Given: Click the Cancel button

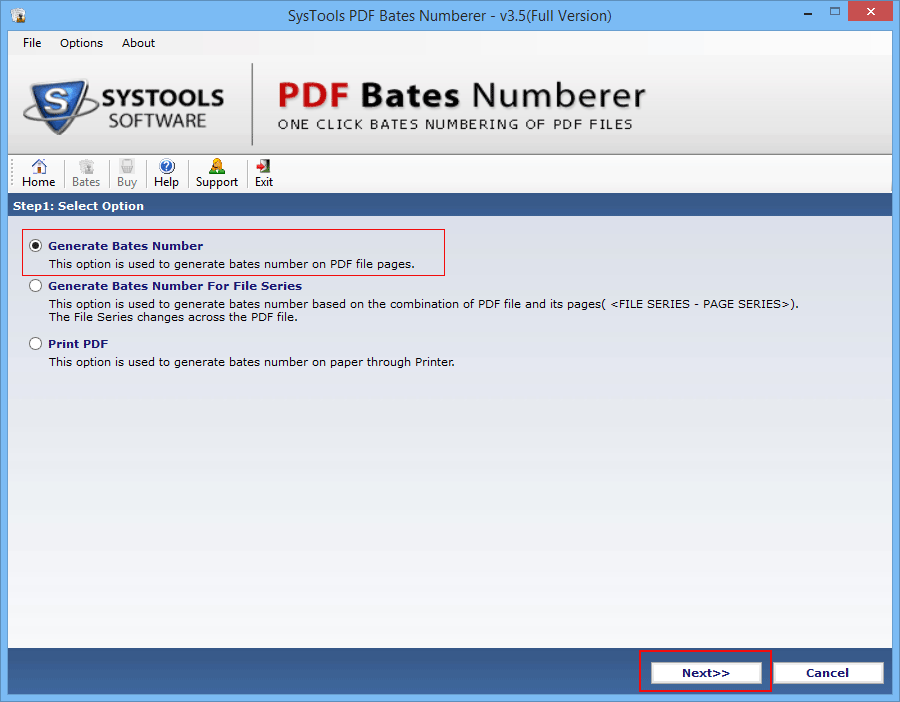Looking at the screenshot, I should pyautogui.click(x=828, y=673).
